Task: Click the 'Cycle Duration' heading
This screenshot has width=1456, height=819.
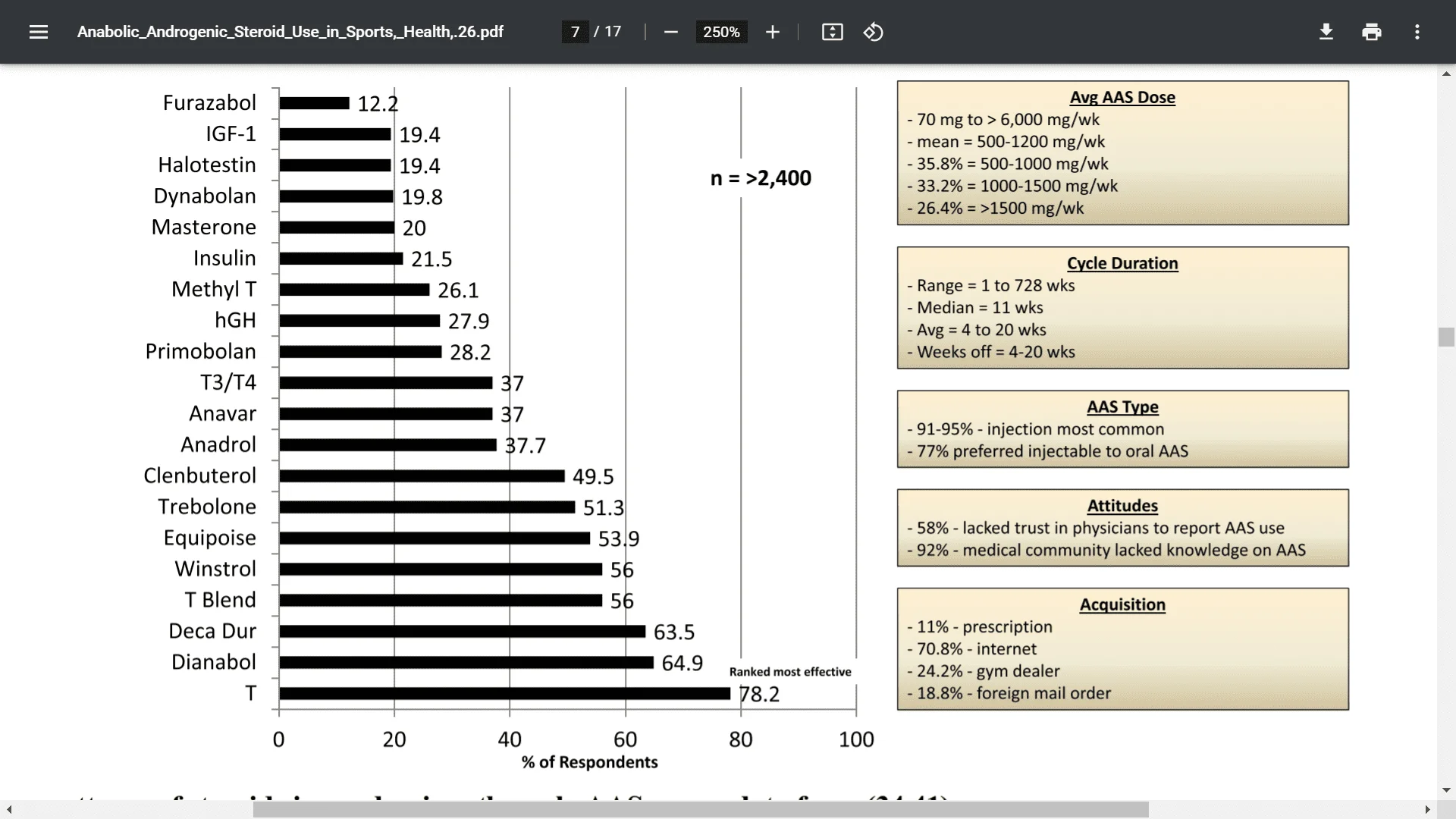Action: click(1122, 263)
